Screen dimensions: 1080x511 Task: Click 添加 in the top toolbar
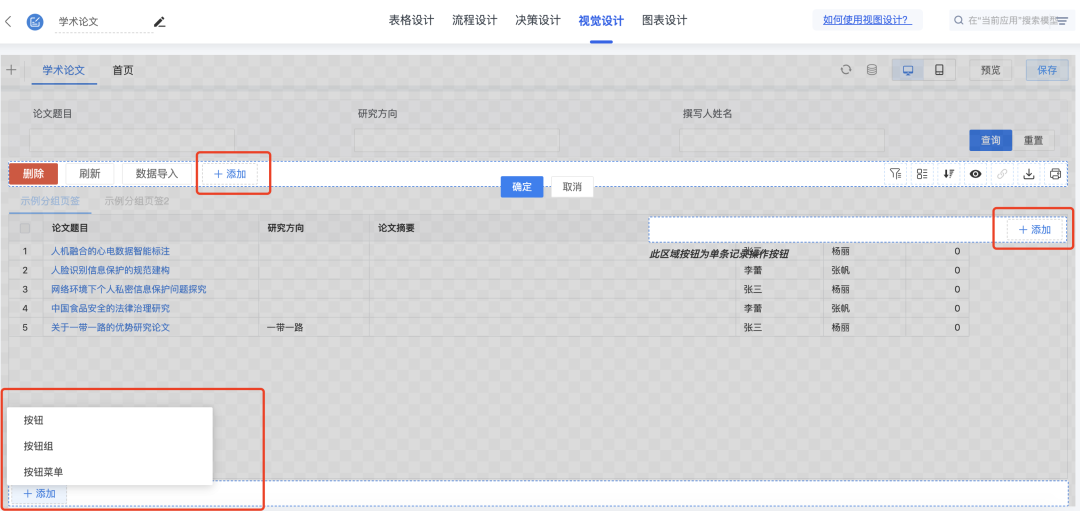(x=230, y=174)
